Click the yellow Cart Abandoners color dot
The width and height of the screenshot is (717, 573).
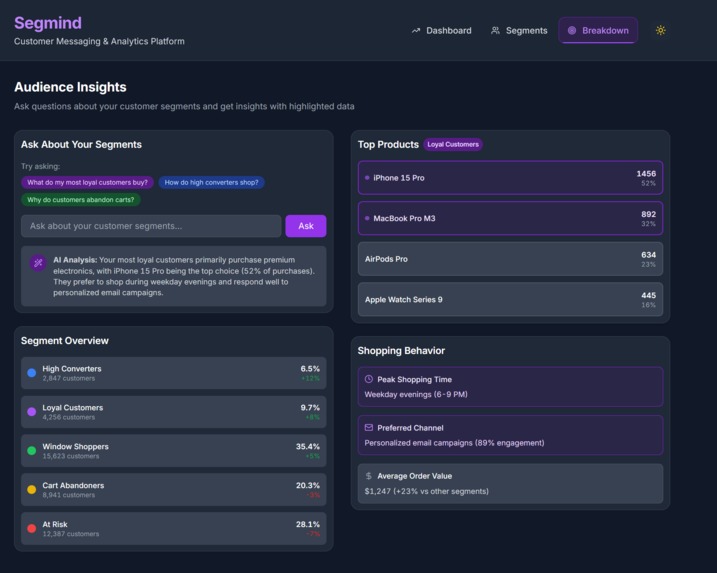32,489
